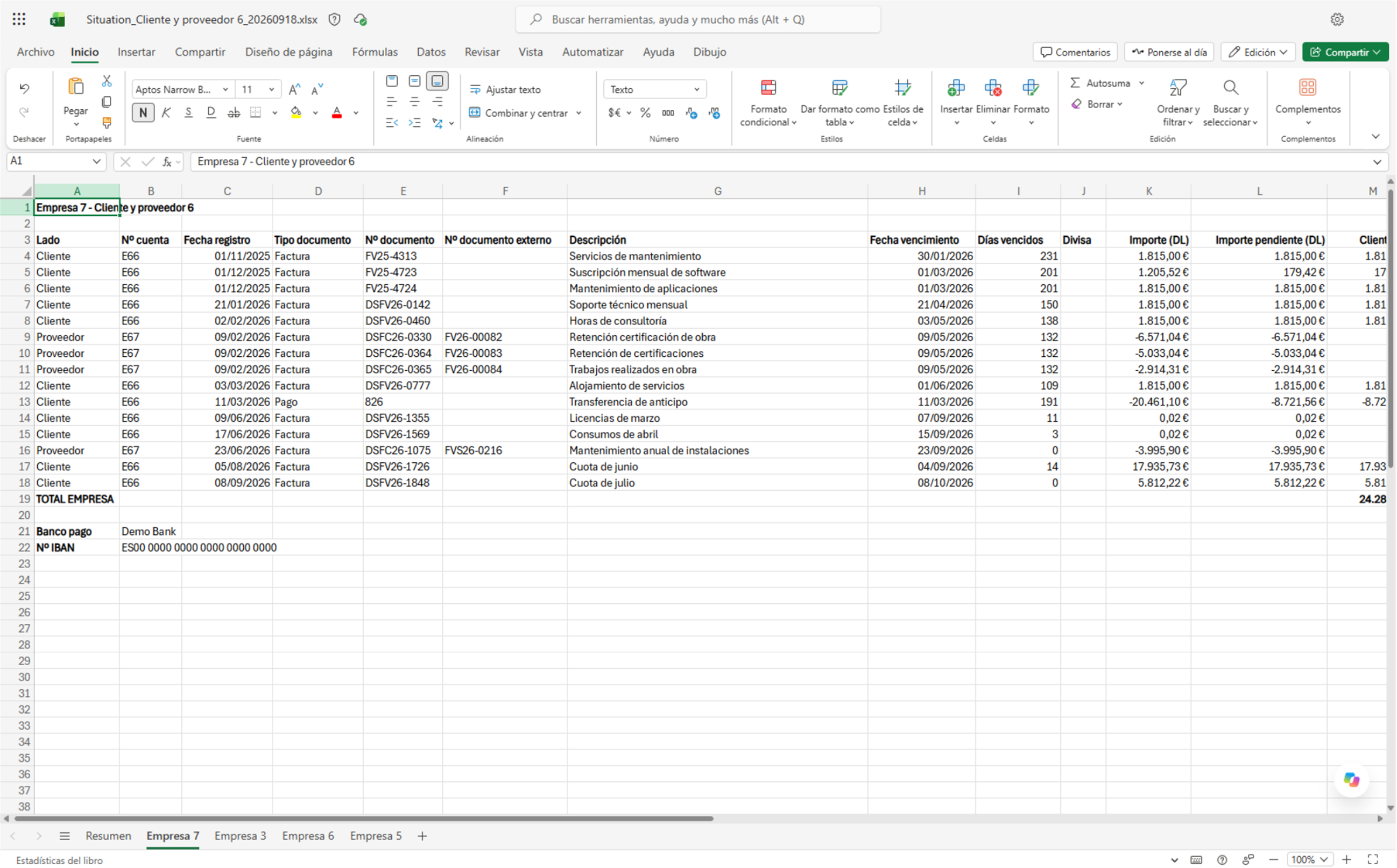Open the number format Texto dropdown
1397x868 pixels.
coord(655,89)
